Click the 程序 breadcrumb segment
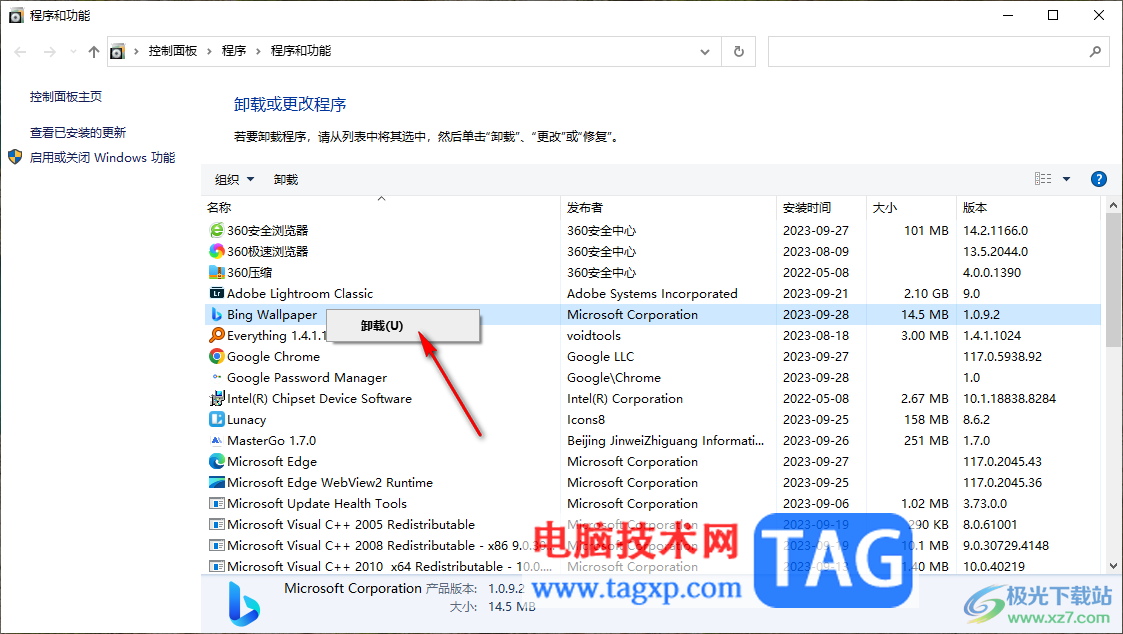This screenshot has height=634, width=1123. click(x=234, y=51)
